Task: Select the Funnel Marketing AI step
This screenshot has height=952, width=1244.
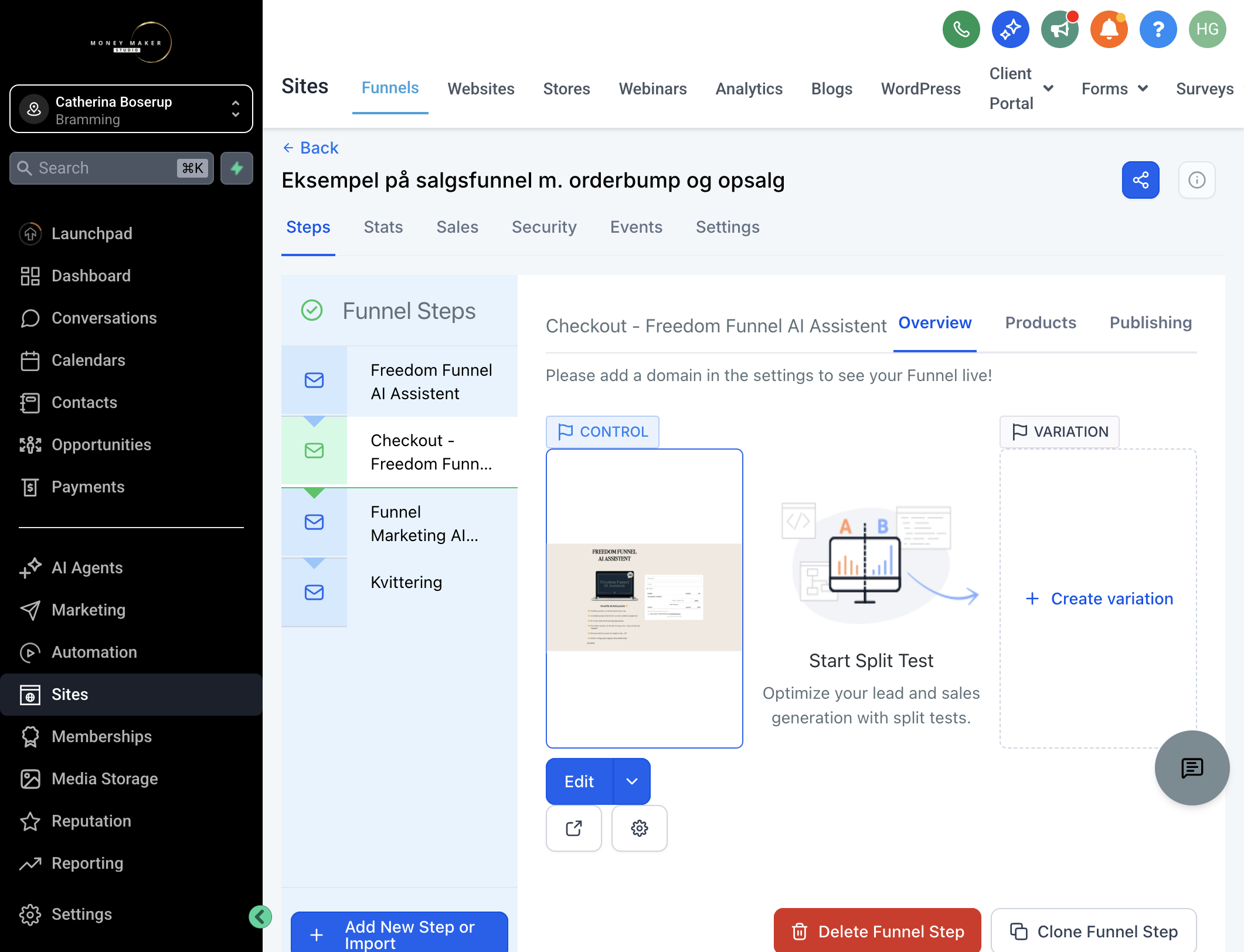Action: pos(399,523)
